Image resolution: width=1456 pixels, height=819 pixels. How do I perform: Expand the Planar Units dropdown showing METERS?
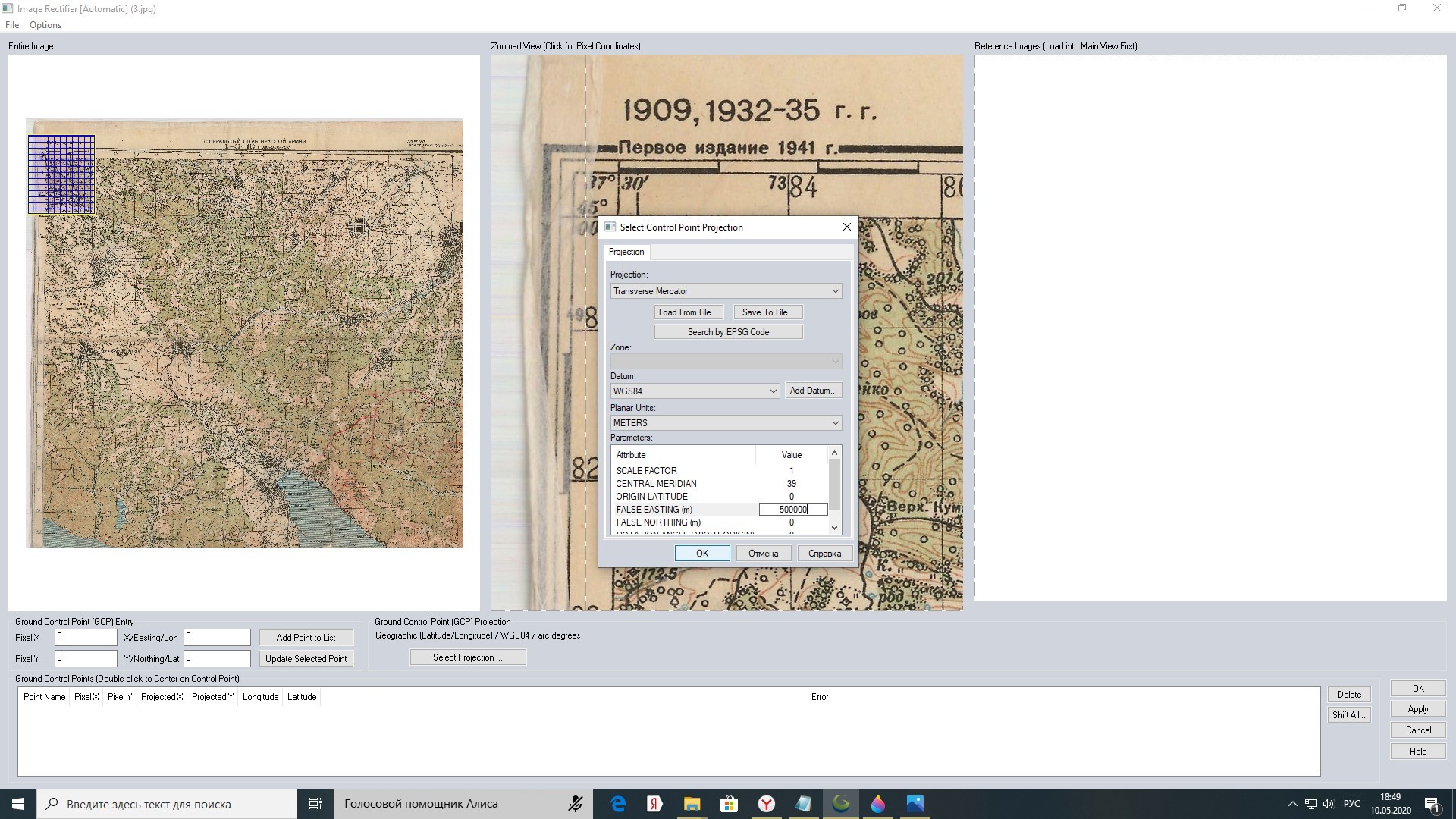pyautogui.click(x=726, y=423)
